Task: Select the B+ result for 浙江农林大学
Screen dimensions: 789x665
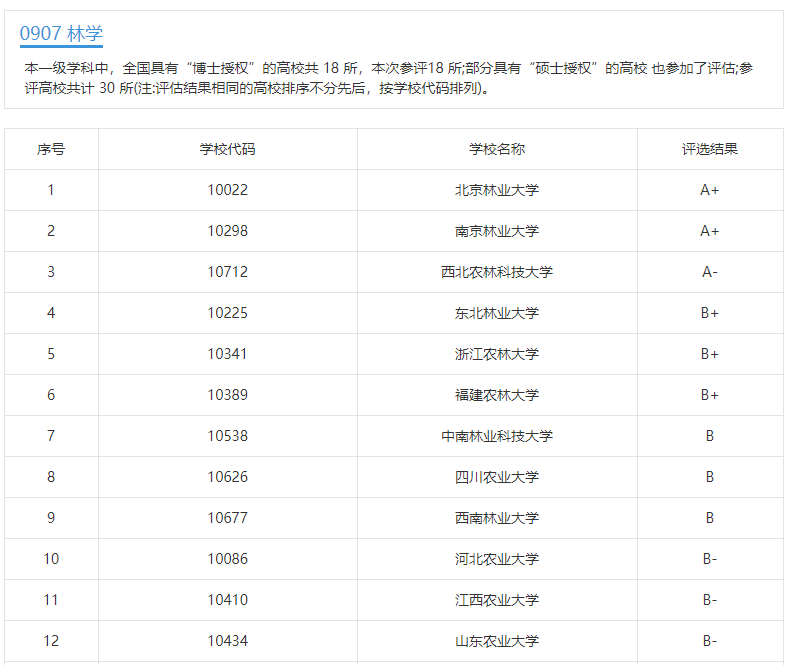Action: (710, 354)
